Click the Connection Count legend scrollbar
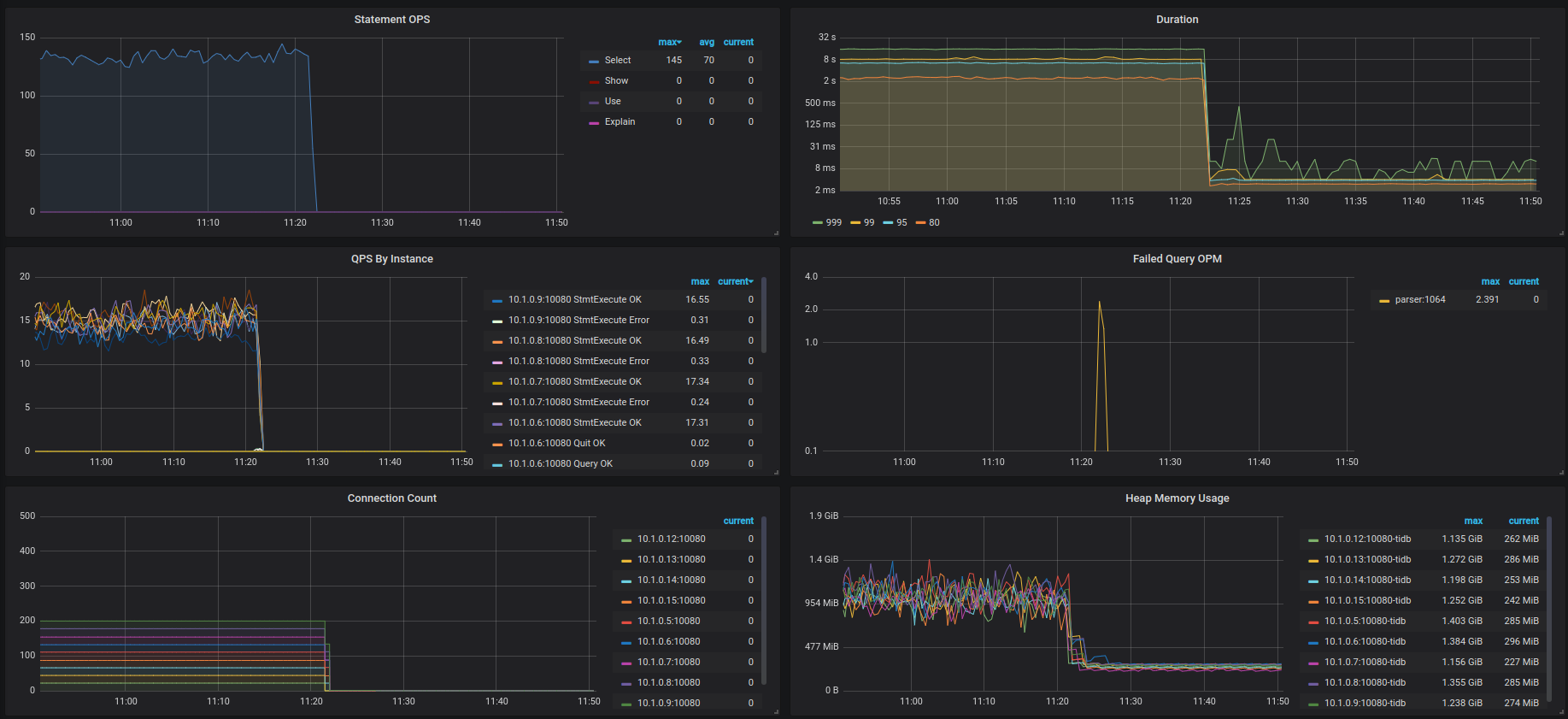This screenshot has width=1568, height=719. (764, 600)
